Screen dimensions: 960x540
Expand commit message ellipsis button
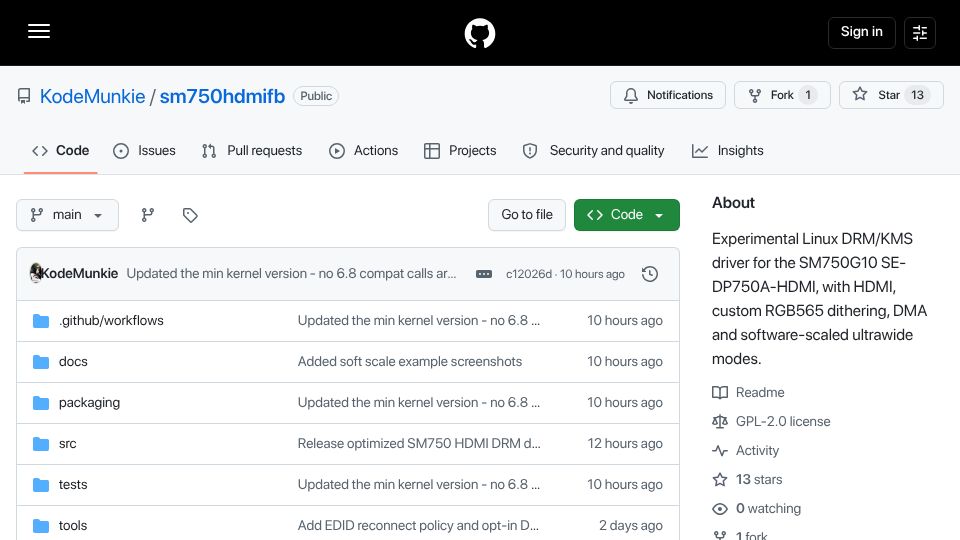(484, 274)
